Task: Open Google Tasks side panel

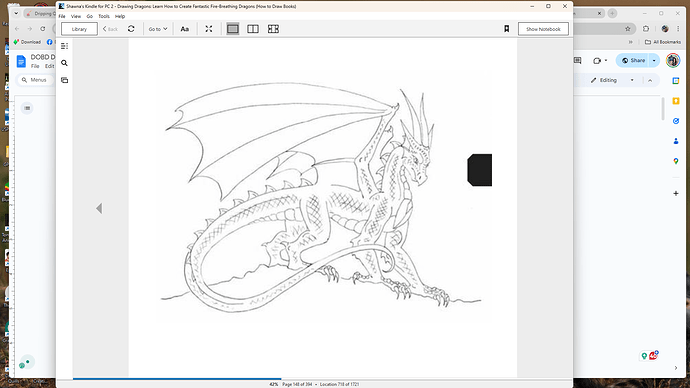Action: [x=676, y=121]
